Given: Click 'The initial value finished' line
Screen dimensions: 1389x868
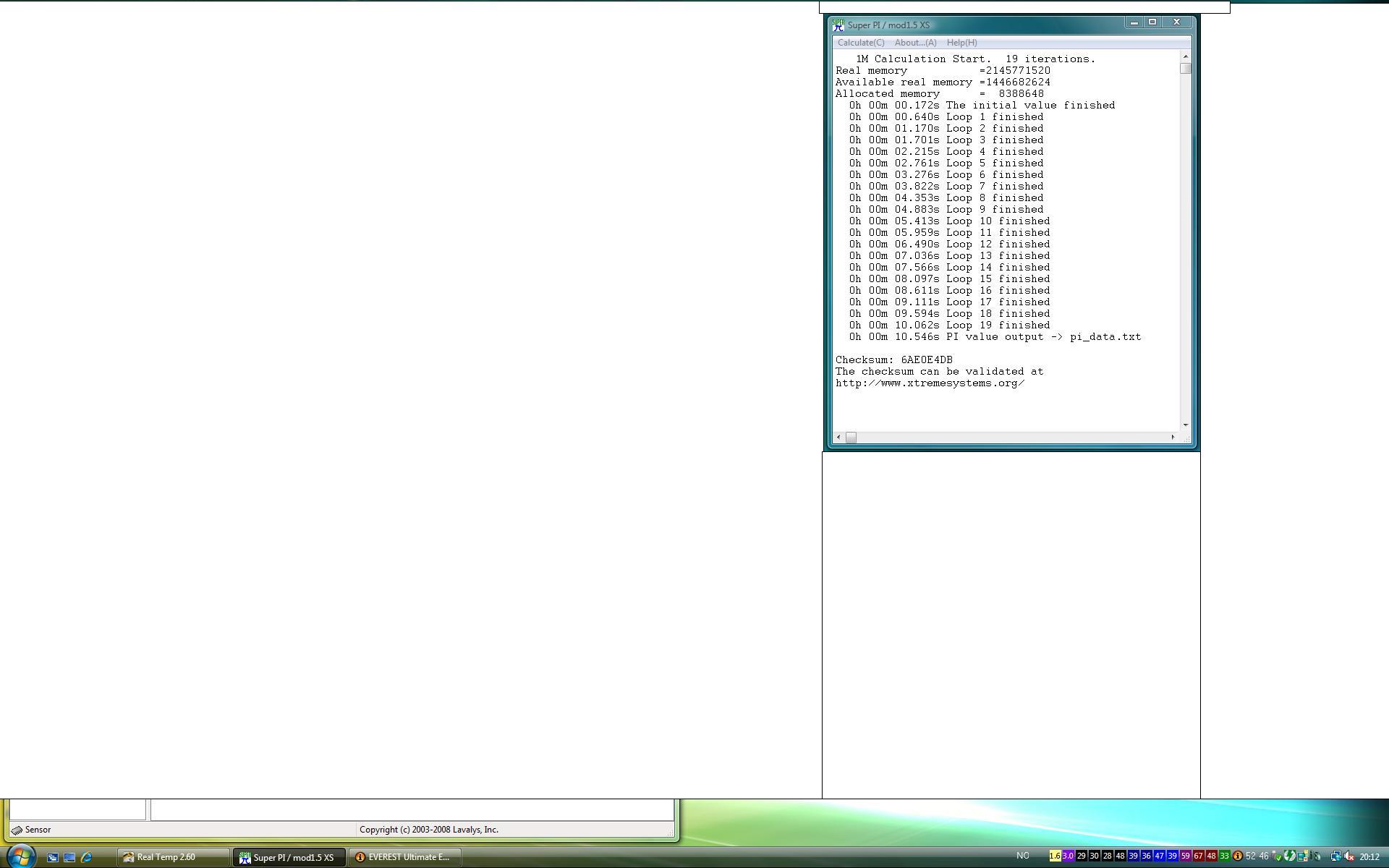Looking at the screenshot, I should coord(982,106).
